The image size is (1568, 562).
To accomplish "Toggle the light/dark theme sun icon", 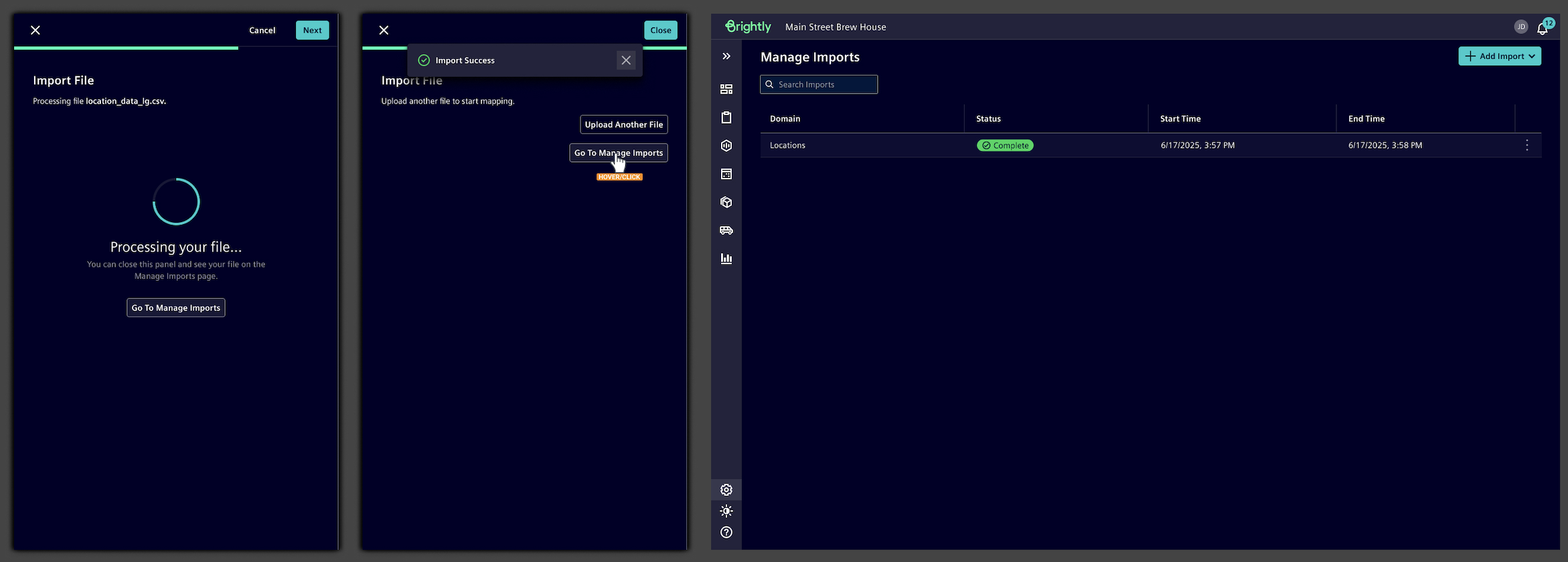I will (x=726, y=511).
